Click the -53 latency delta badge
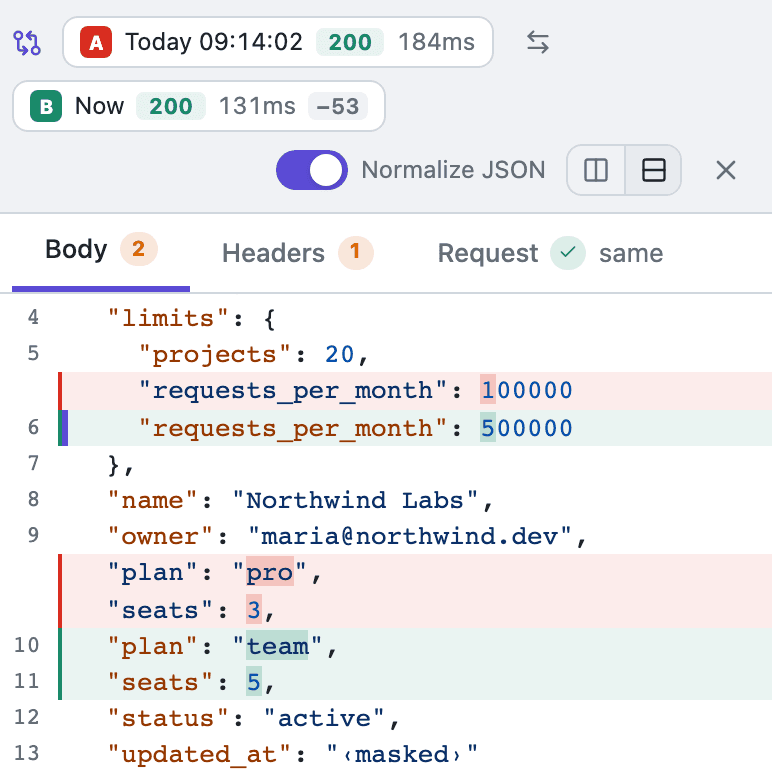This screenshot has width=772, height=782. click(338, 106)
